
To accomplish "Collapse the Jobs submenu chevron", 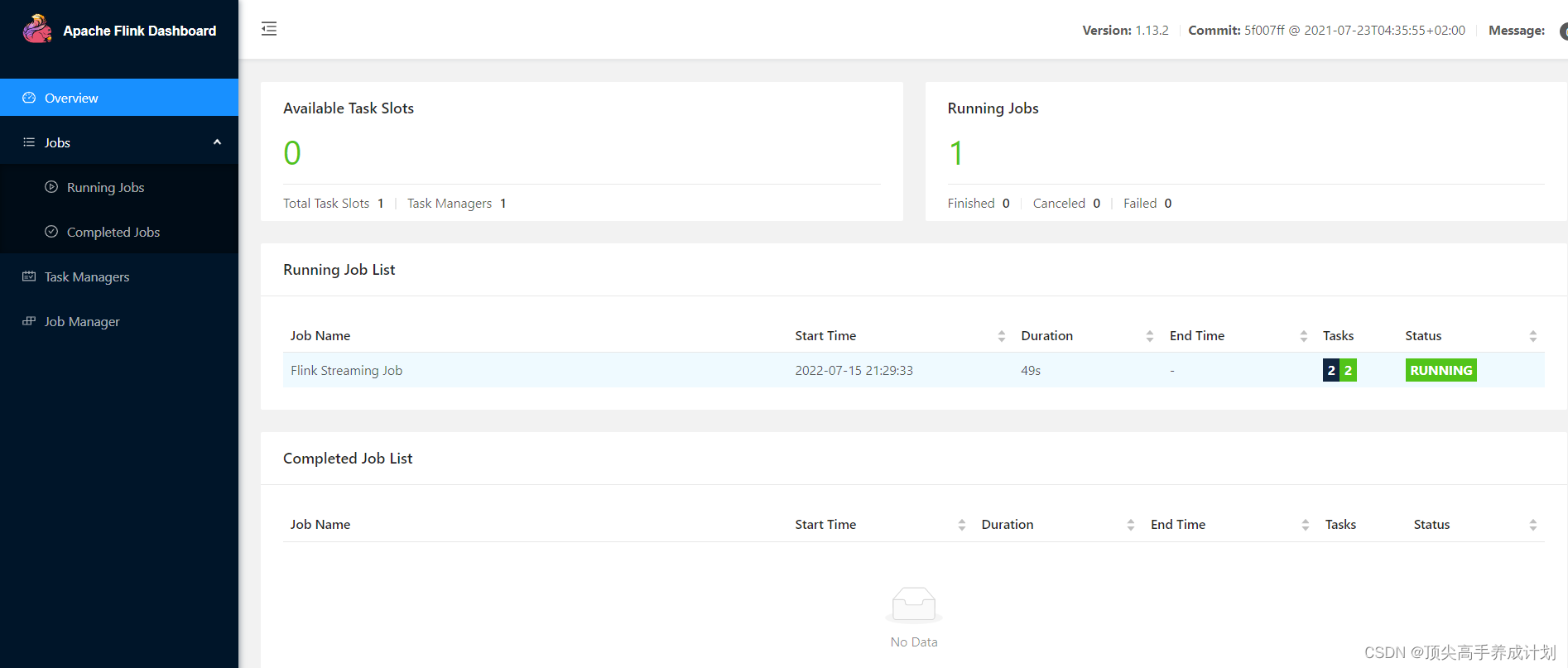I will point(217,142).
